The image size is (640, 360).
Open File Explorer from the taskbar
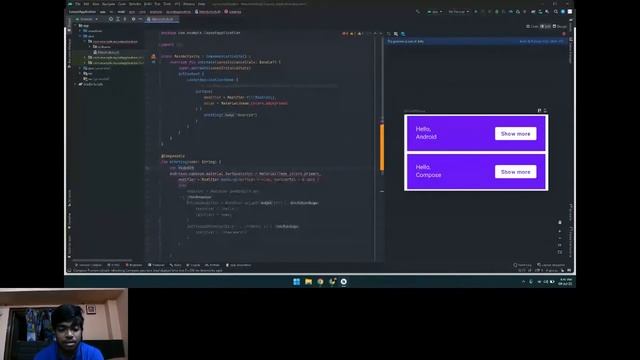click(x=309, y=282)
